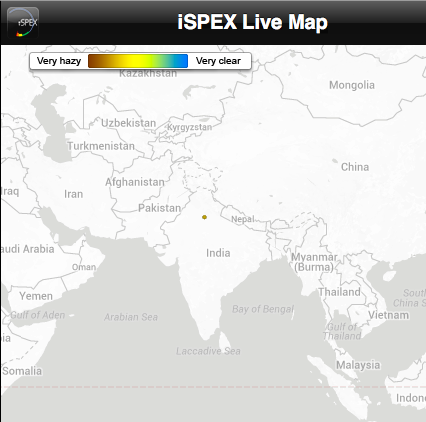Click the Very hazy legend label
This screenshot has height=422, width=426.
pos(59,61)
